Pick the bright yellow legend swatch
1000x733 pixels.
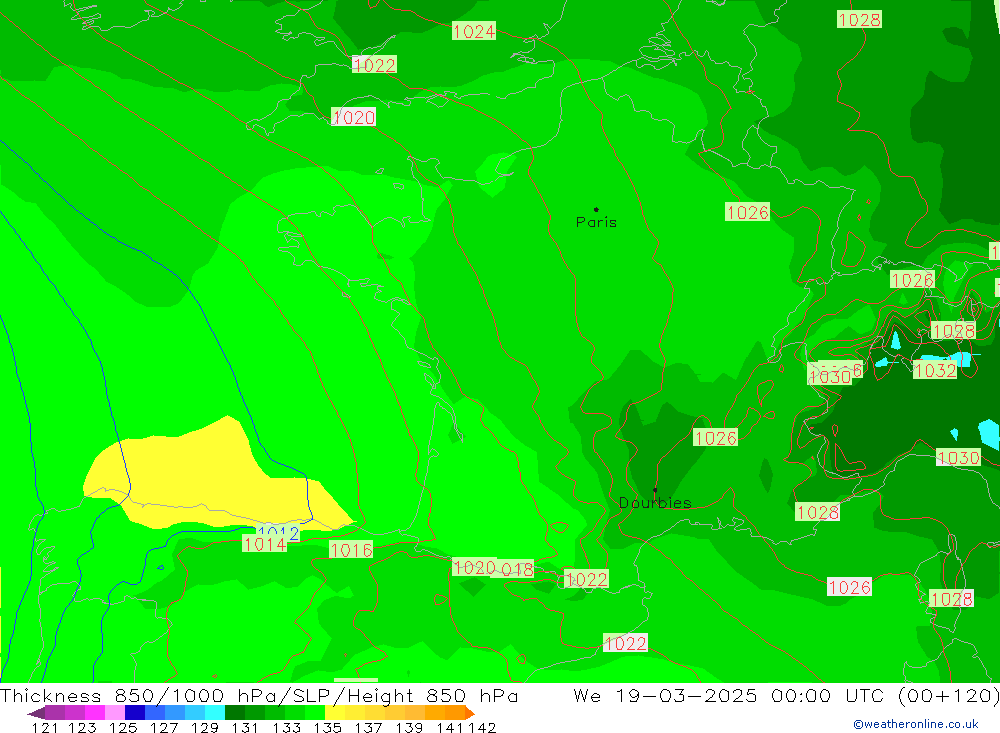pos(335,713)
